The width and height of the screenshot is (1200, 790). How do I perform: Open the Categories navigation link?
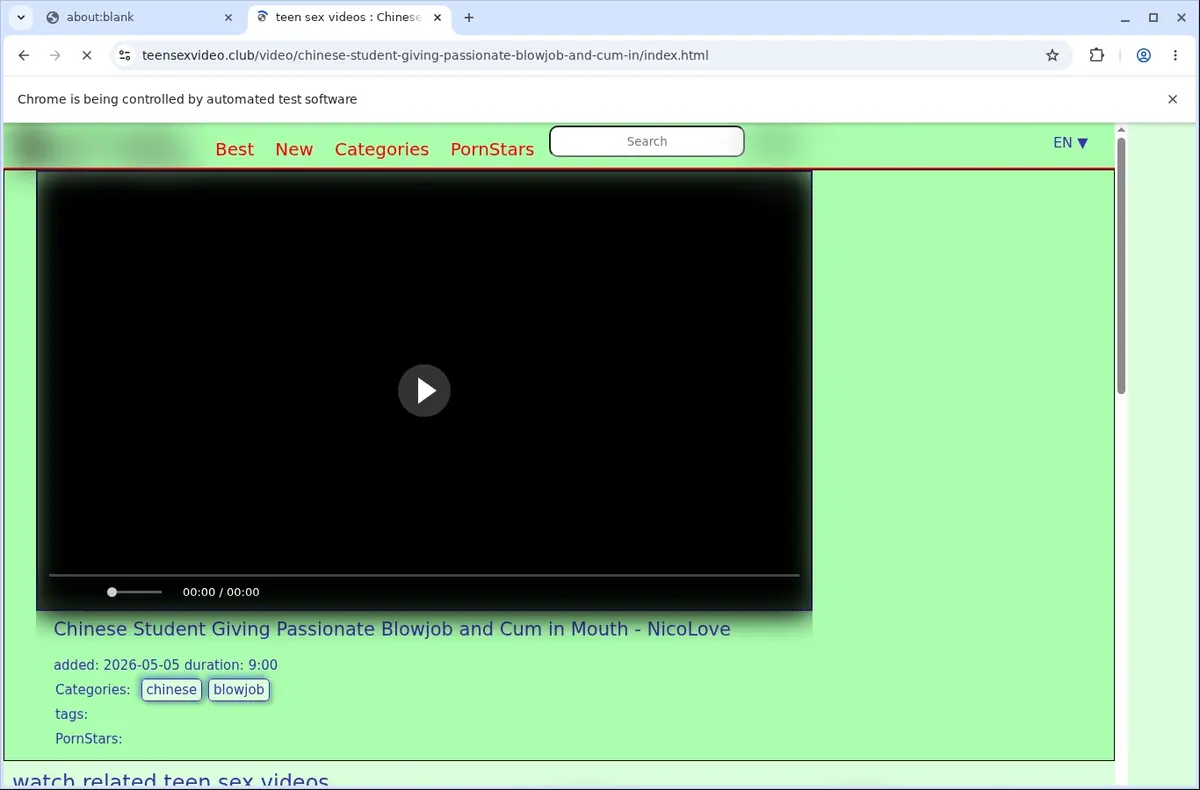tap(382, 149)
